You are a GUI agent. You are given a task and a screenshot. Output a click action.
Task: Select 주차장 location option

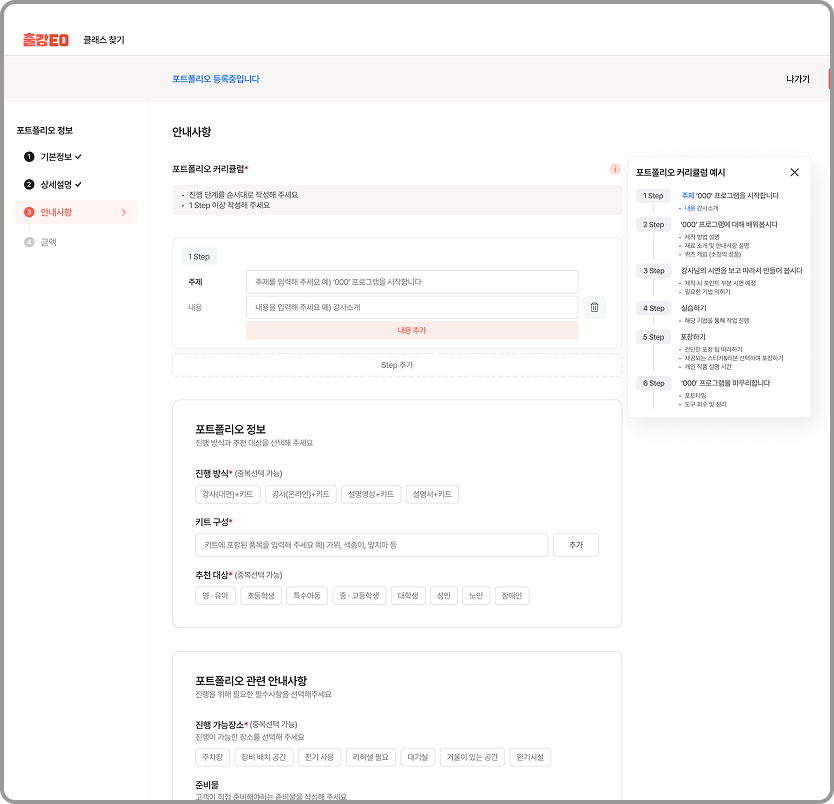pos(212,757)
